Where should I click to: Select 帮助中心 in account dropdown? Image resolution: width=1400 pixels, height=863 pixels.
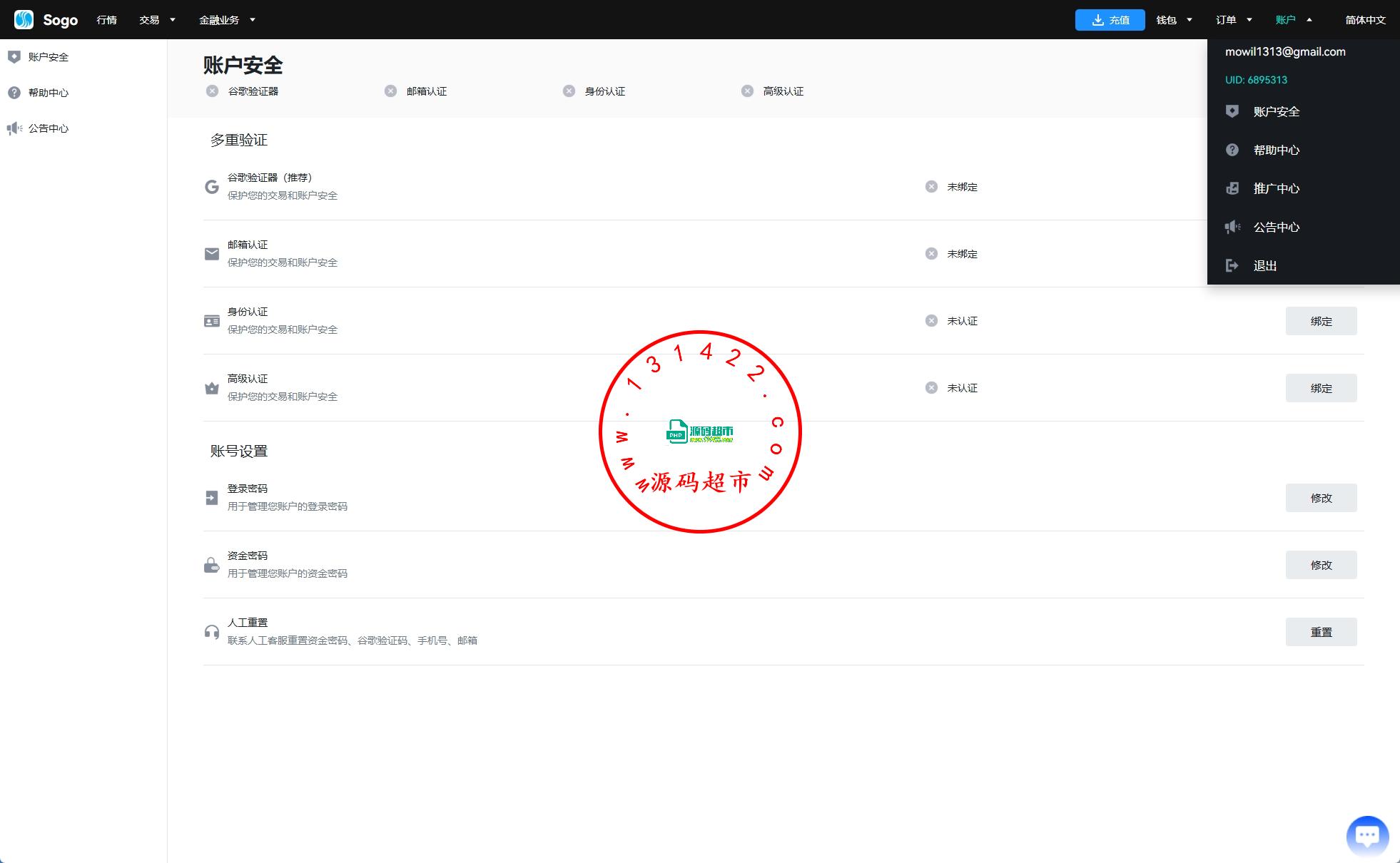click(1276, 150)
